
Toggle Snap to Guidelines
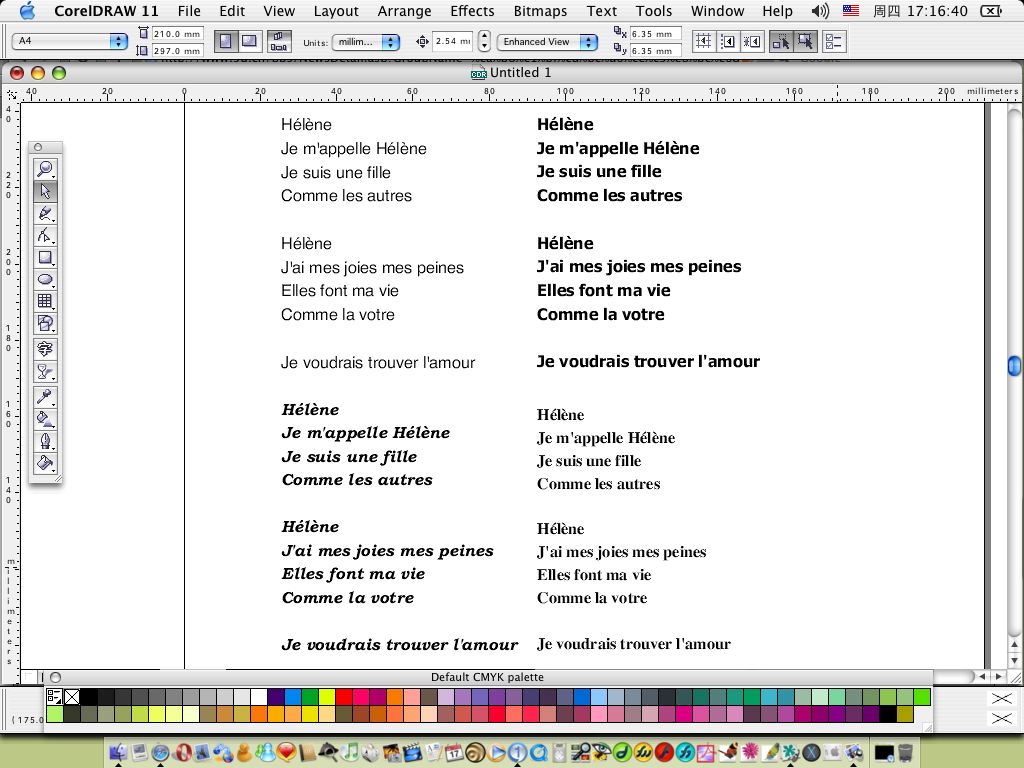point(728,41)
